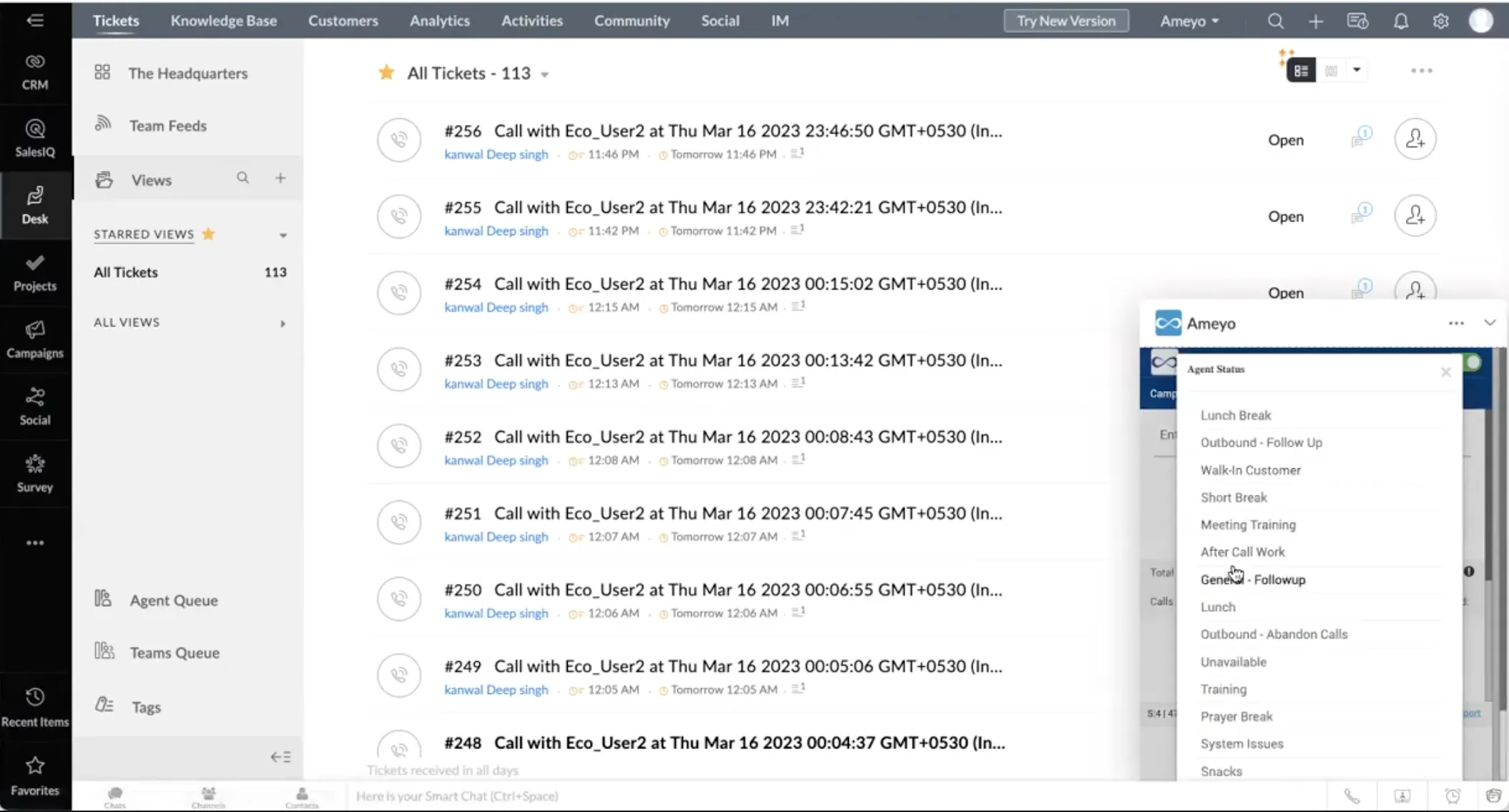Image resolution: width=1509 pixels, height=812 pixels.
Task: Open Campaigns from the sidebar
Action: click(x=35, y=340)
